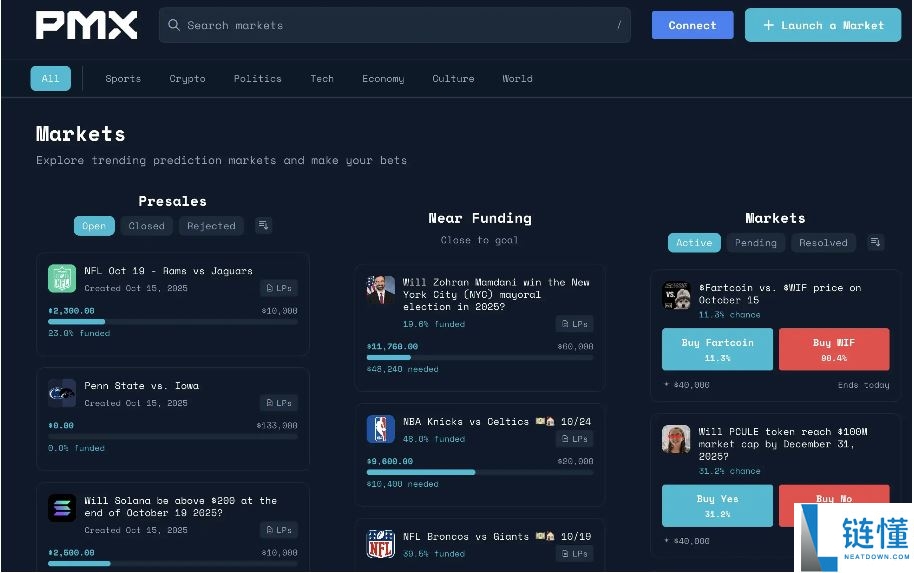Screen dimensions: 914x573
Task: Click LPs badge on Rams vs Jaguars
Action: [279, 288]
